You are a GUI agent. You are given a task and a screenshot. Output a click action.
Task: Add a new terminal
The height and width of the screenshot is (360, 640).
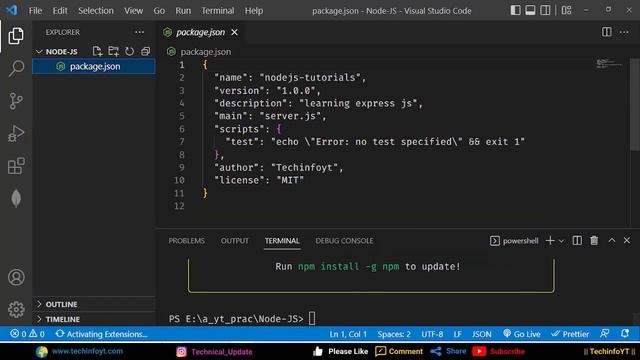[550, 241]
